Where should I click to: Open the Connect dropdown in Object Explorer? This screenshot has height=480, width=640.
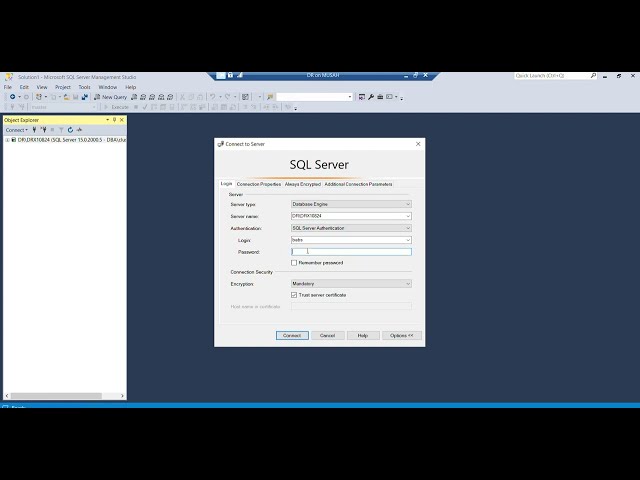coord(16,130)
